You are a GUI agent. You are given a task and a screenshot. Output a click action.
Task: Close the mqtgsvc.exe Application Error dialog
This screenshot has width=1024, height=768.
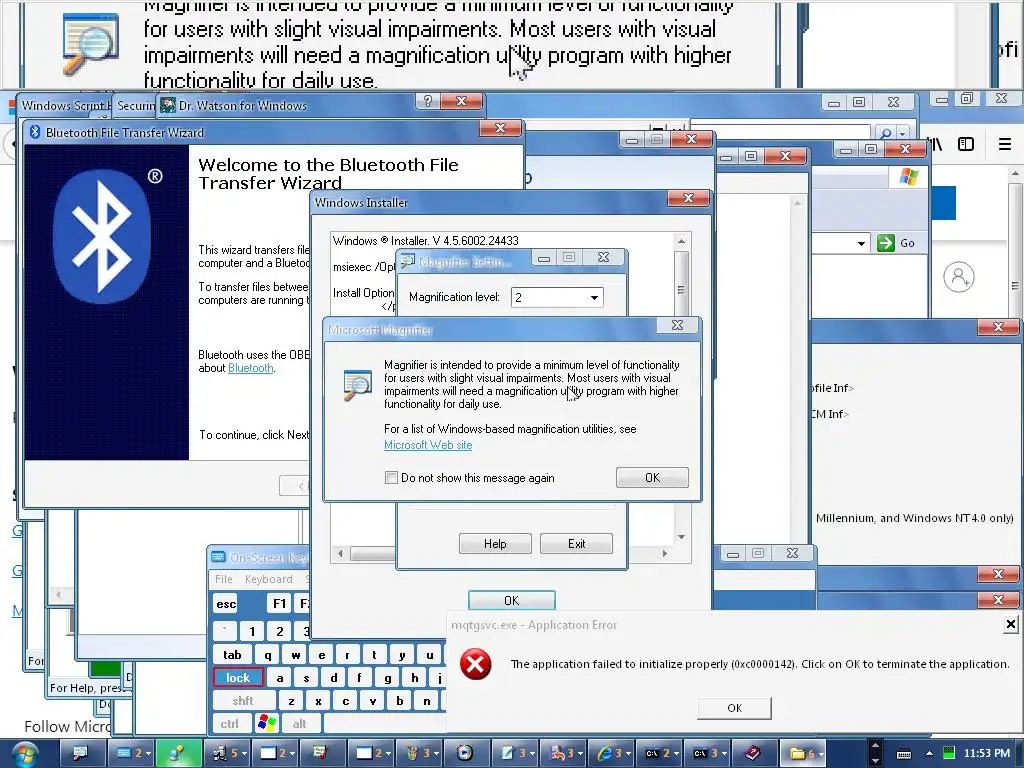click(1010, 624)
